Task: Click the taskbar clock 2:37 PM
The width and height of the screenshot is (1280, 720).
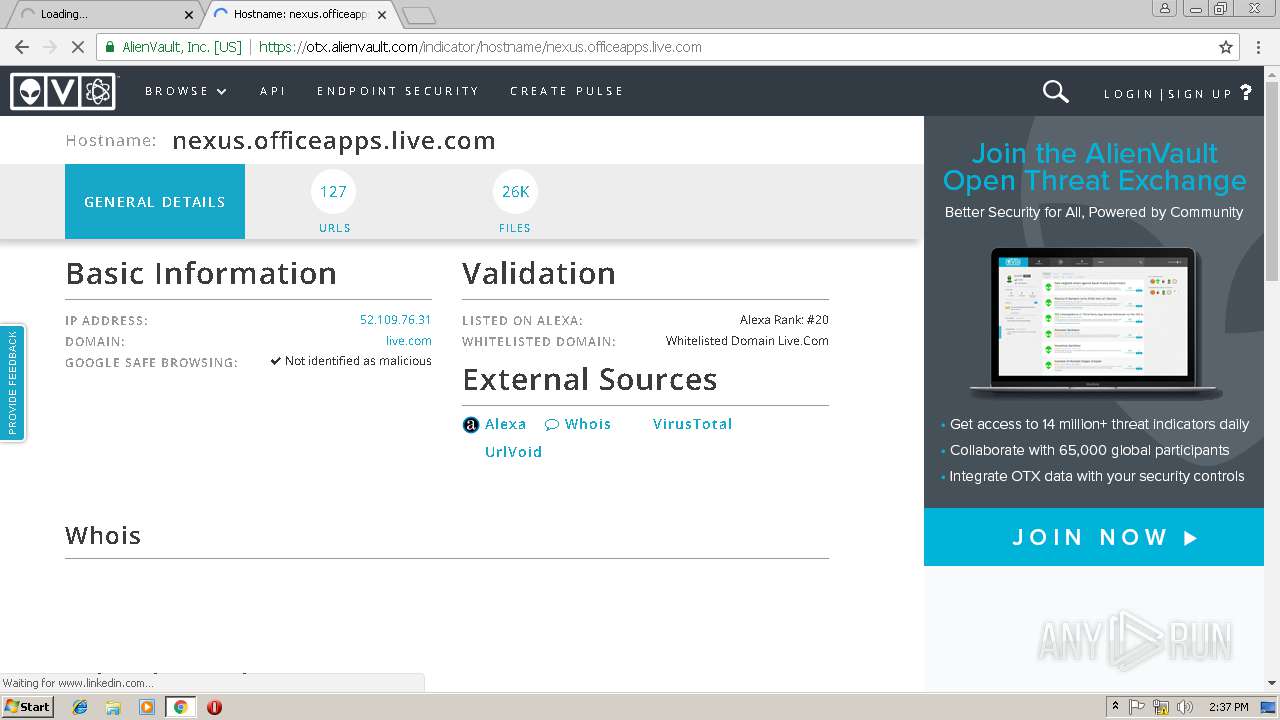Action: [1229, 707]
